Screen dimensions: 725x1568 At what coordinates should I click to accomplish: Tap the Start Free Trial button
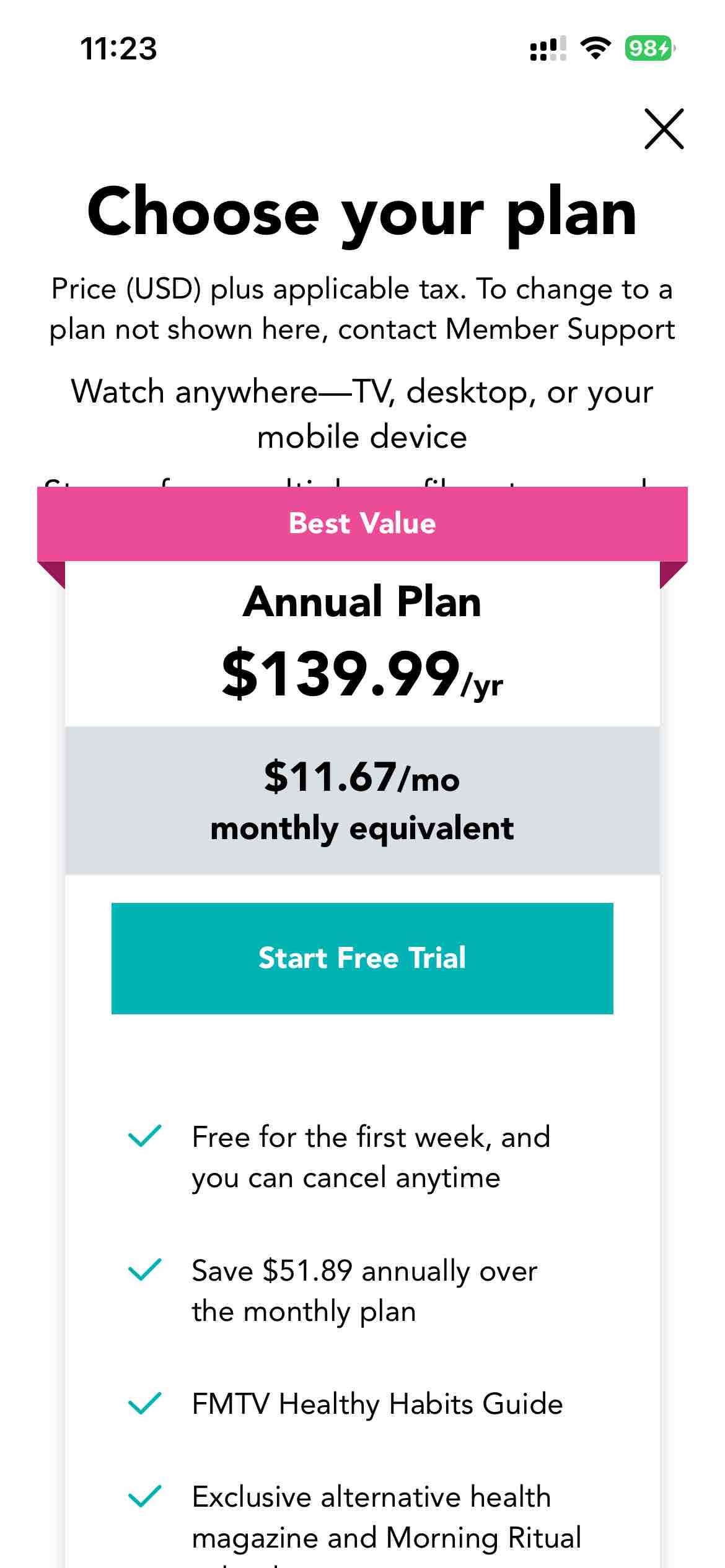coord(362,958)
